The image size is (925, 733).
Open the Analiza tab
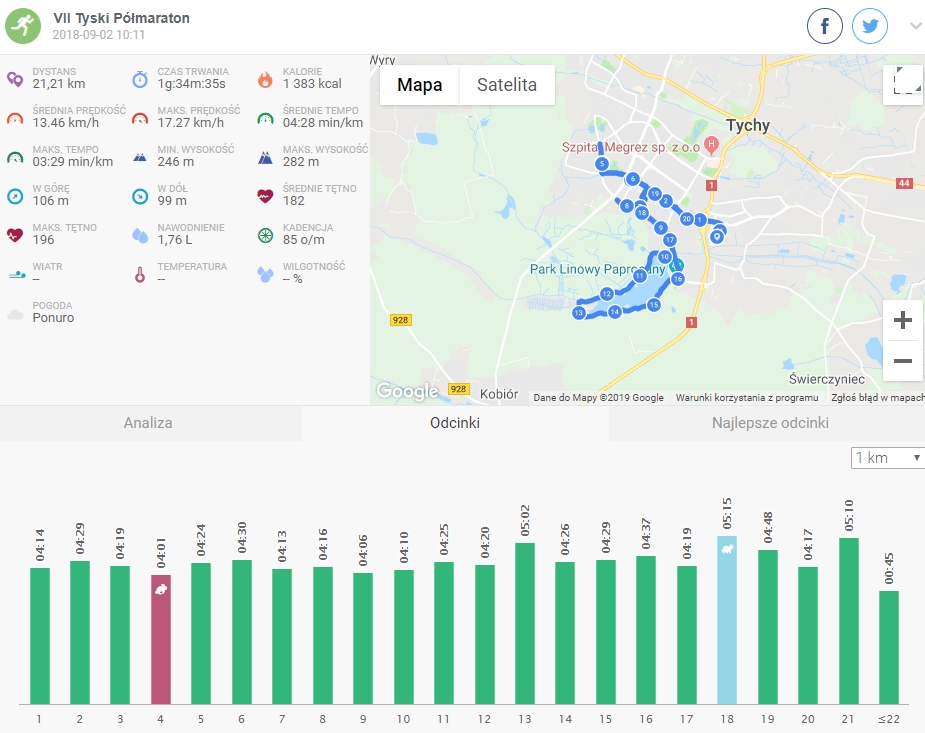[x=148, y=423]
